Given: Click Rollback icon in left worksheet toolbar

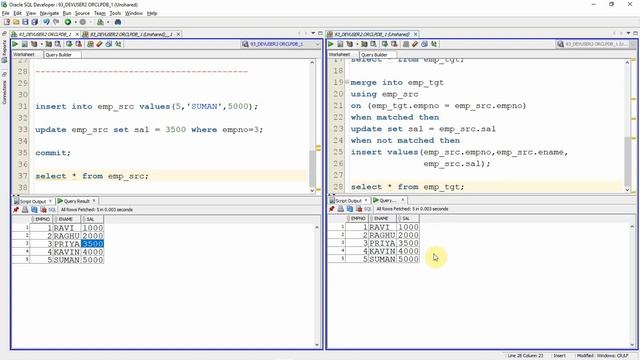Looking at the screenshot, I should (78, 44).
